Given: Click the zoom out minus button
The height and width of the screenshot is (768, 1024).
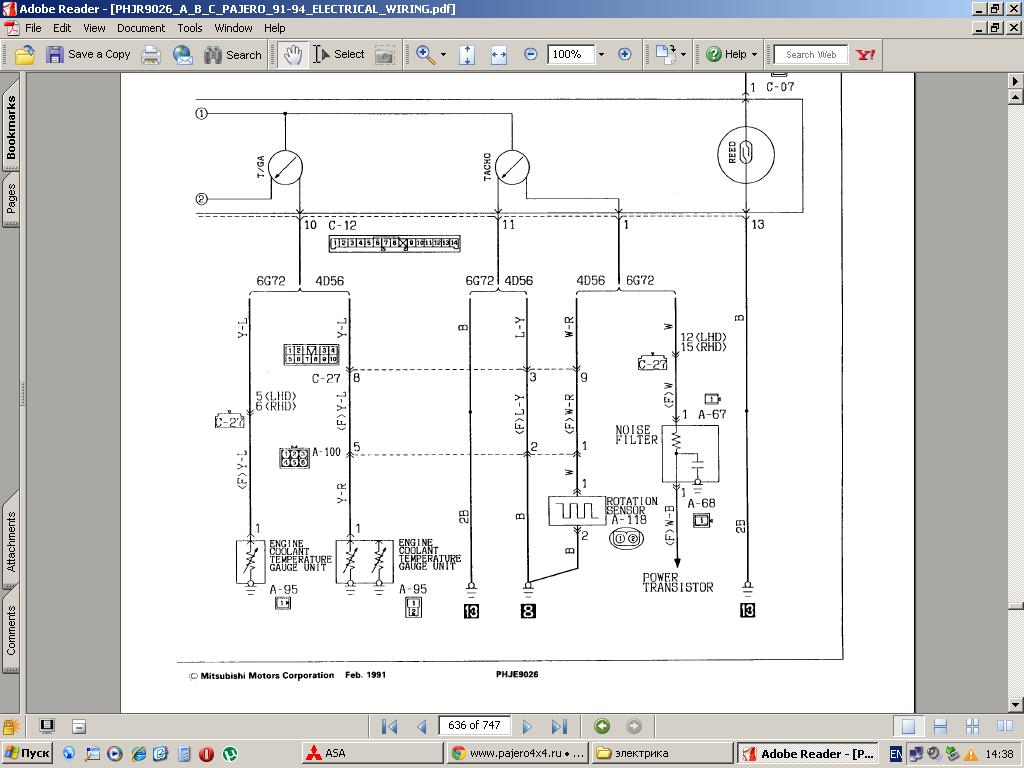Looking at the screenshot, I should [531, 55].
